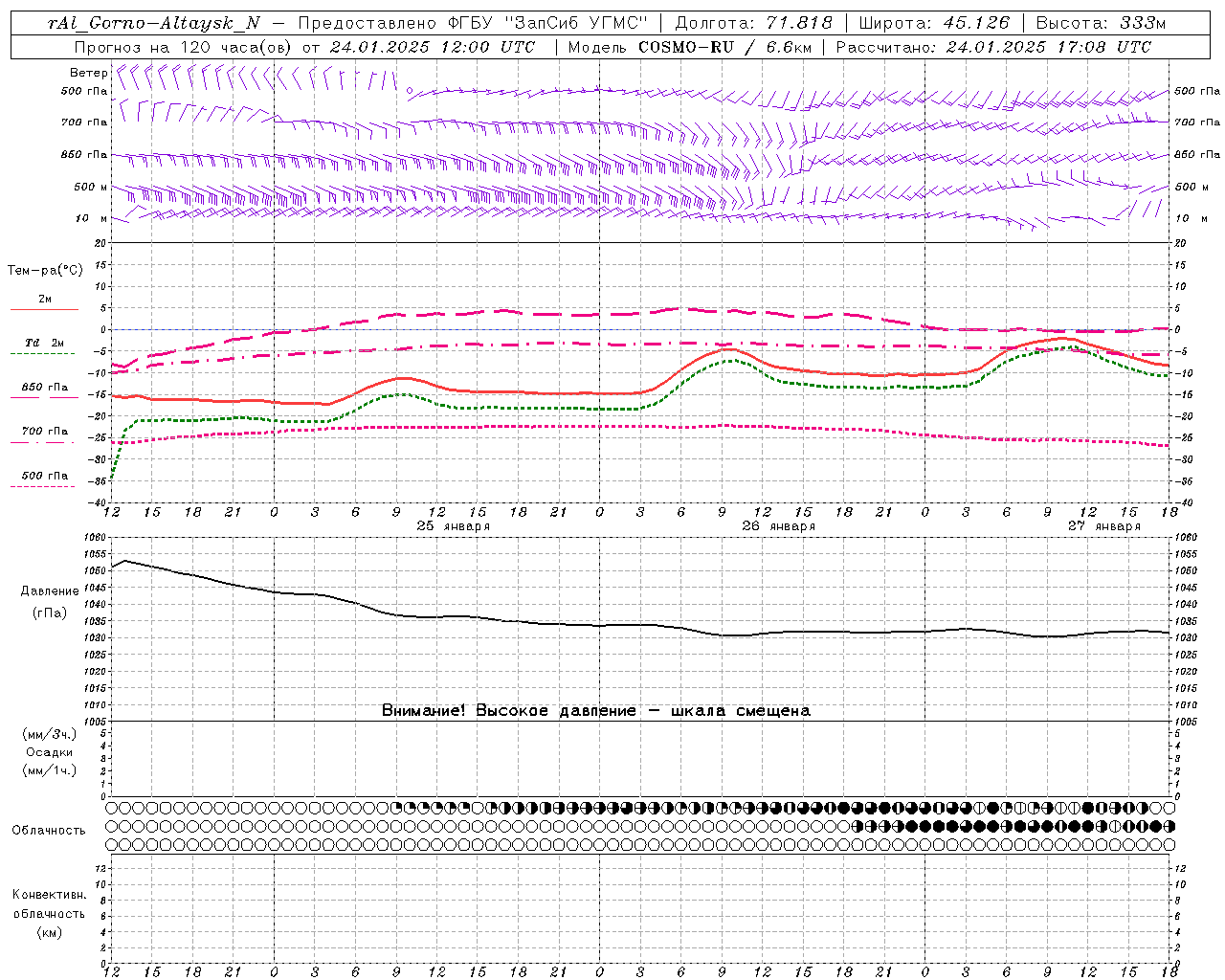Click the Ветер panel label
Image resolution: width=1225 pixels, height=980 pixels.
[88, 73]
